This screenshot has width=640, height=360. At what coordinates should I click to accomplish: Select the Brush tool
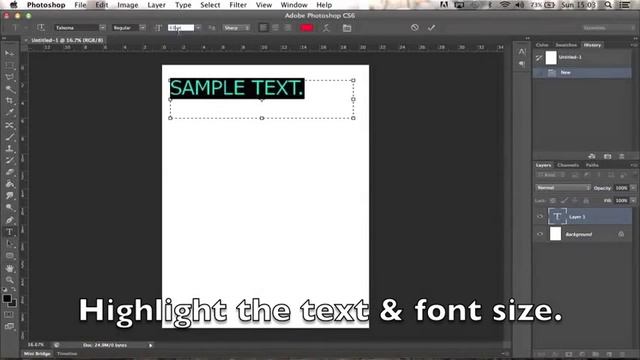pyautogui.click(x=9, y=137)
